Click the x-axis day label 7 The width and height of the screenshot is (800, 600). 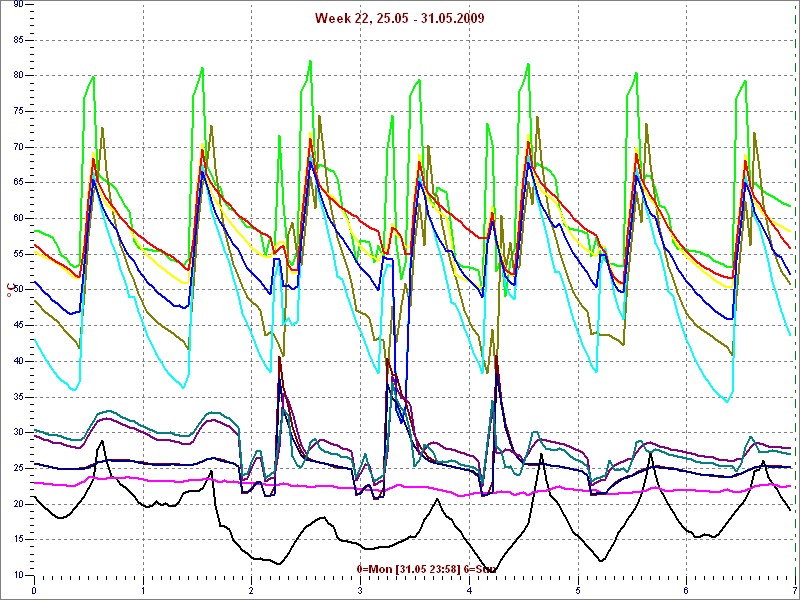[795, 590]
